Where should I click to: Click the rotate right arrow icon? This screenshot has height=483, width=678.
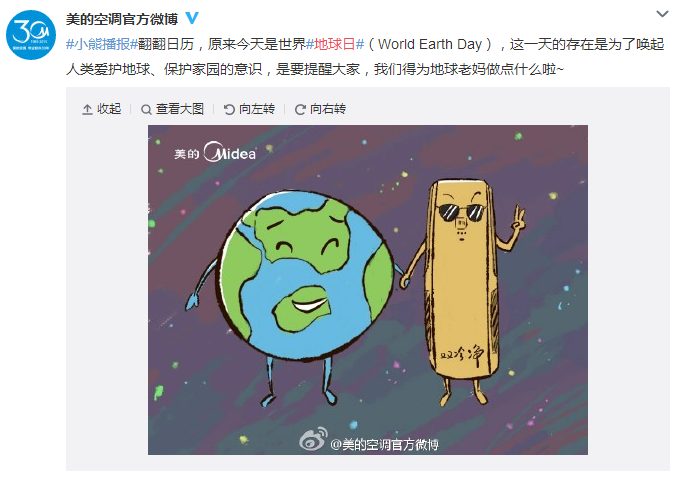pyautogui.click(x=300, y=110)
